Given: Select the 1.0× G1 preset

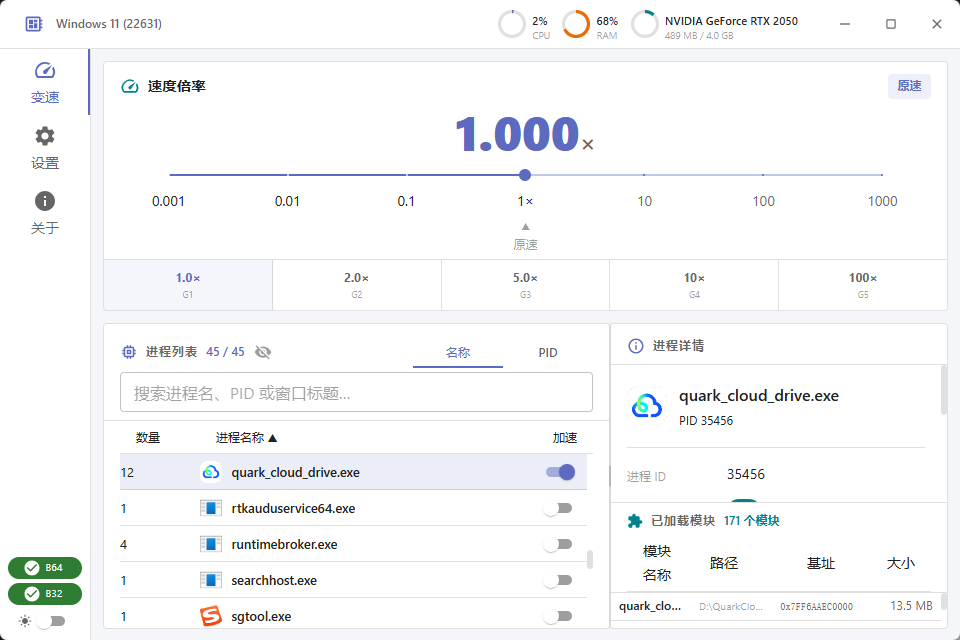Looking at the screenshot, I should point(188,285).
